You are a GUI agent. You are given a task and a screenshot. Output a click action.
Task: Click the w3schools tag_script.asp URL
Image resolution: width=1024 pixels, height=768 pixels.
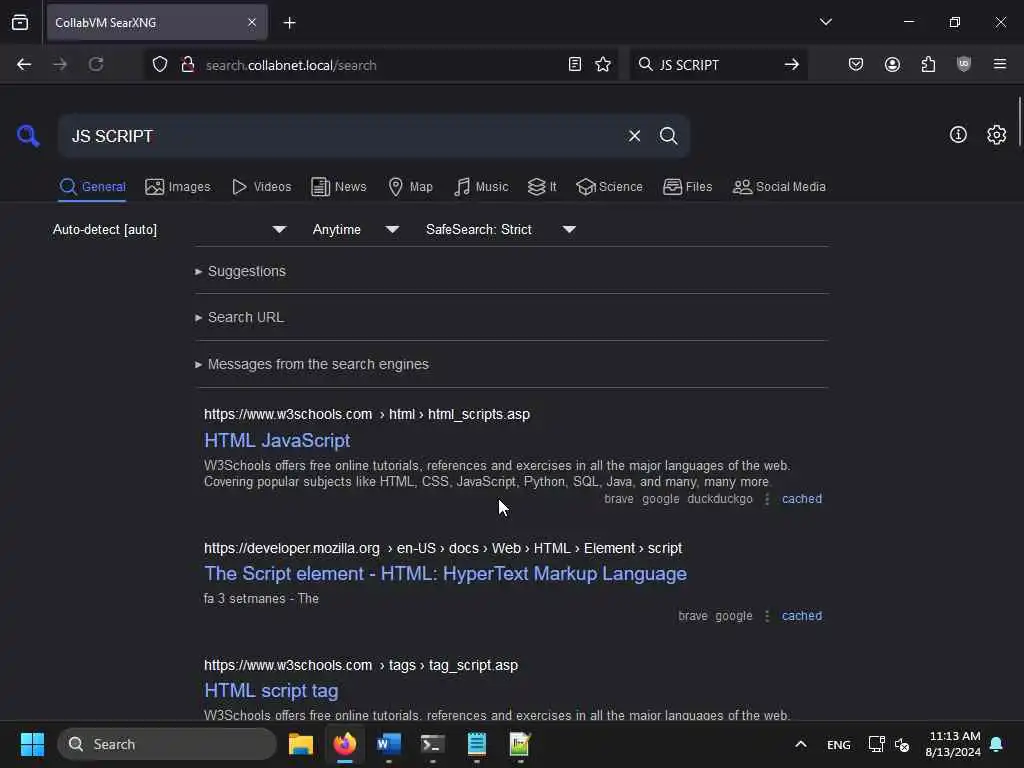coord(361,665)
